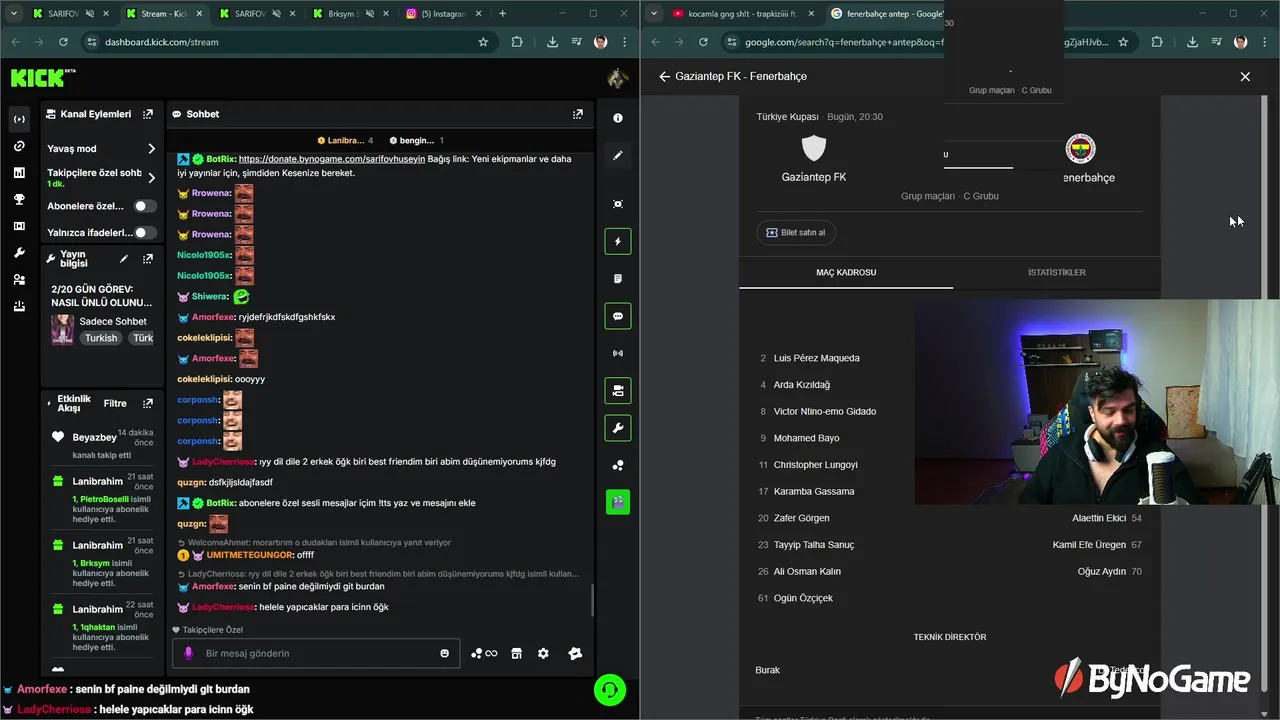Switch to the Instagram browser tab

point(445,14)
